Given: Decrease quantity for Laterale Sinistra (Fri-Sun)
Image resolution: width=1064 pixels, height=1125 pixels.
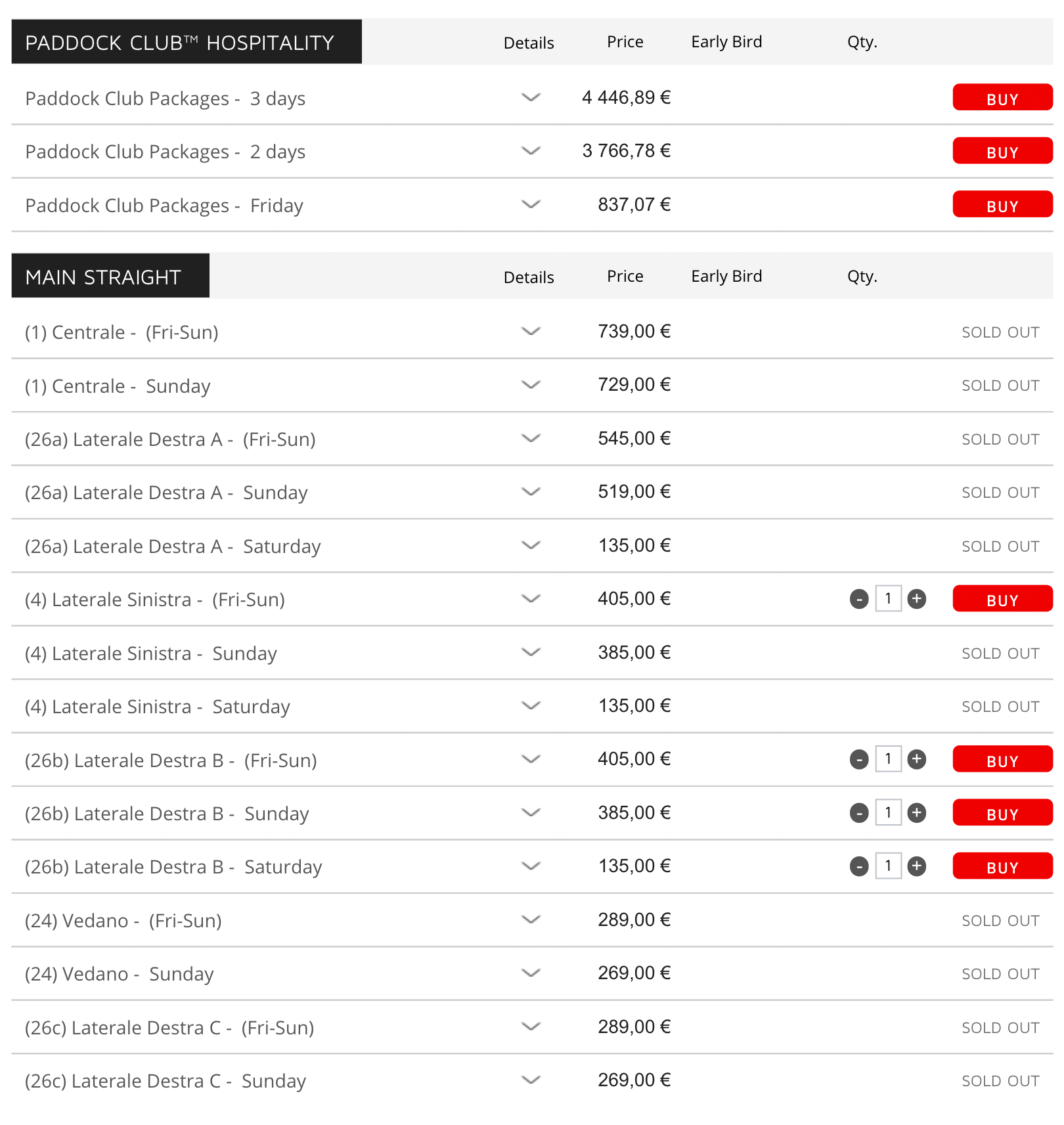Looking at the screenshot, I should tap(858, 599).
